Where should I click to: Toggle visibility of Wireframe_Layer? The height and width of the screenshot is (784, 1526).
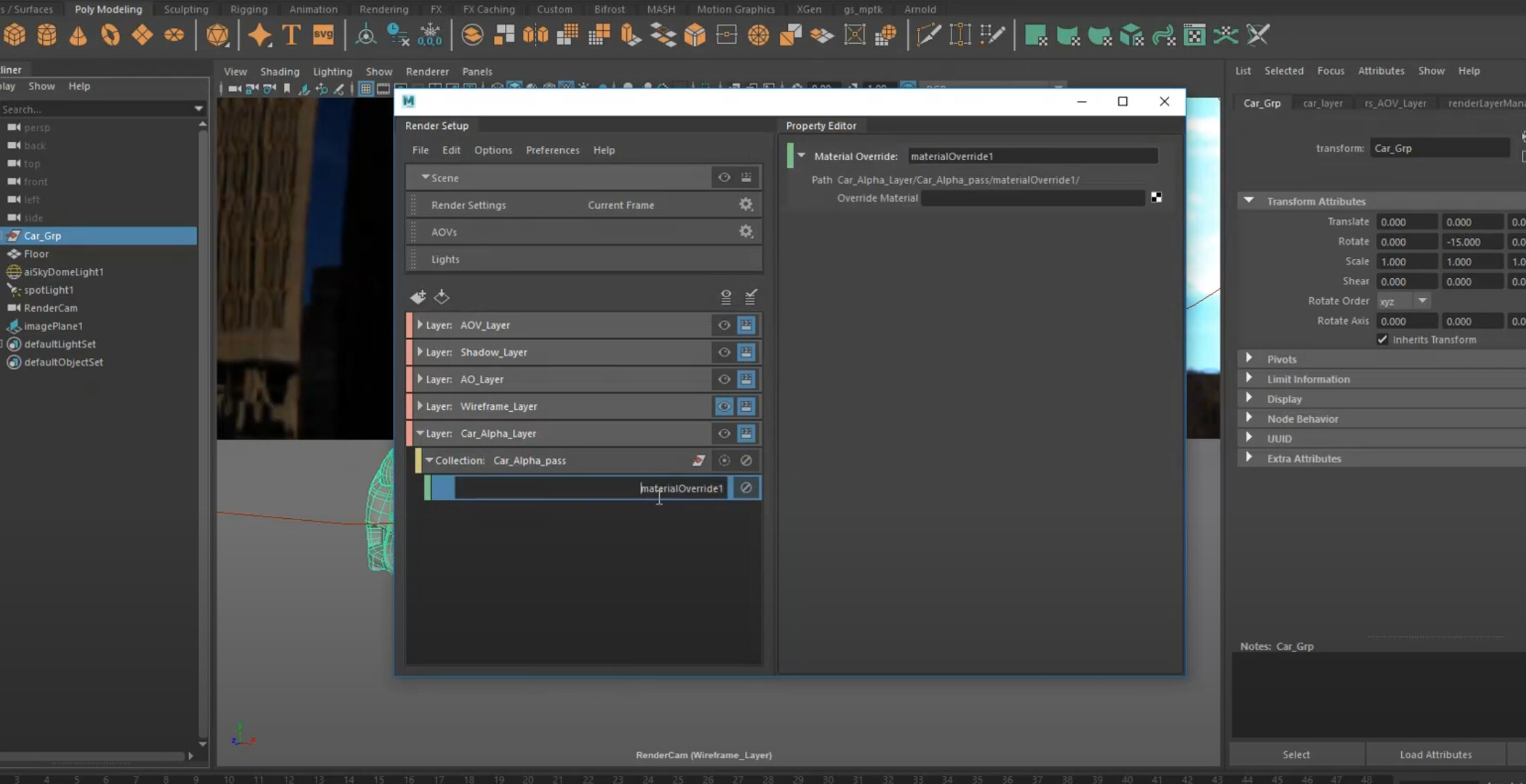(x=724, y=406)
